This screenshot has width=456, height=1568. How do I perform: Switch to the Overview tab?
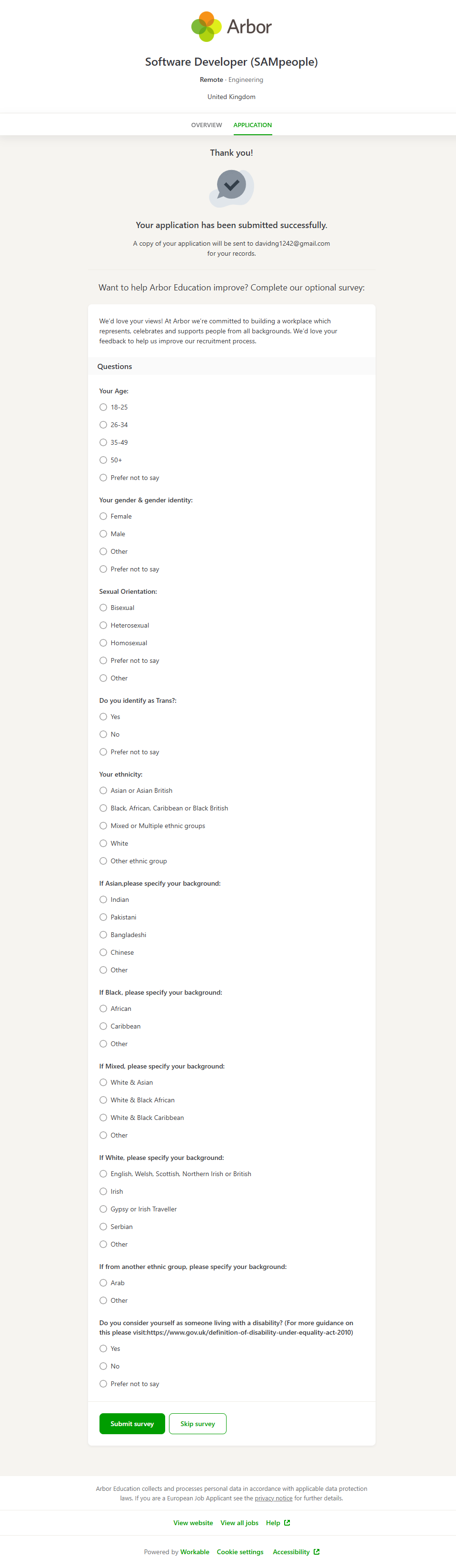[x=207, y=125]
